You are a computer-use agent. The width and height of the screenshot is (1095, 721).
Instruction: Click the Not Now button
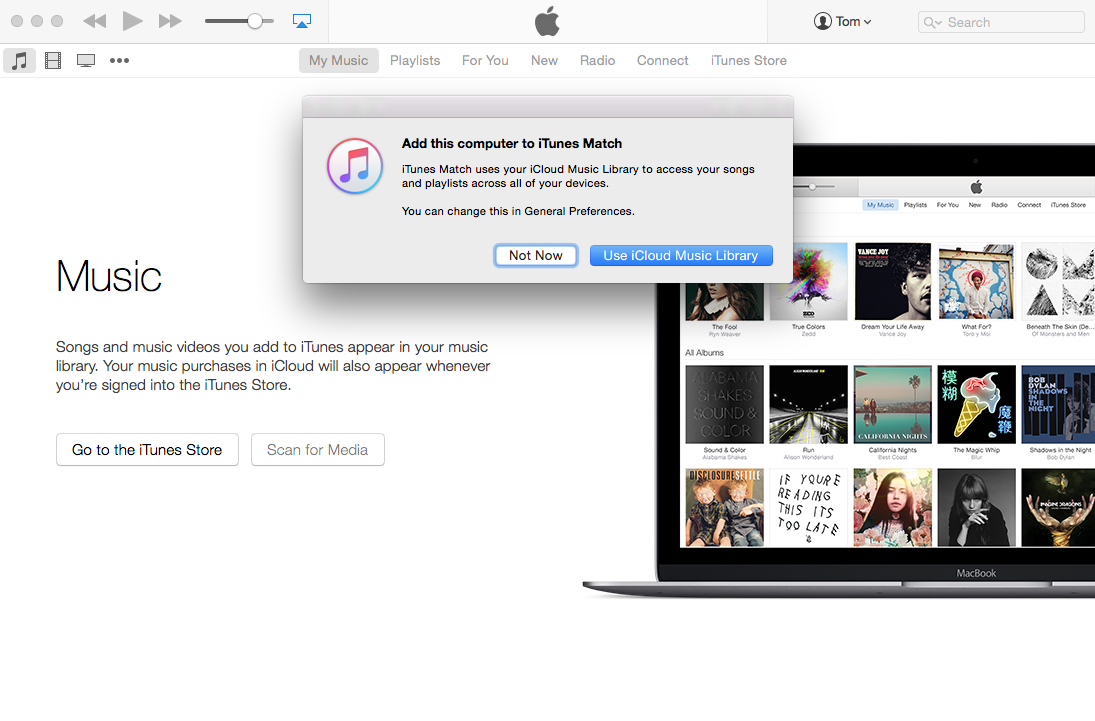click(x=536, y=256)
